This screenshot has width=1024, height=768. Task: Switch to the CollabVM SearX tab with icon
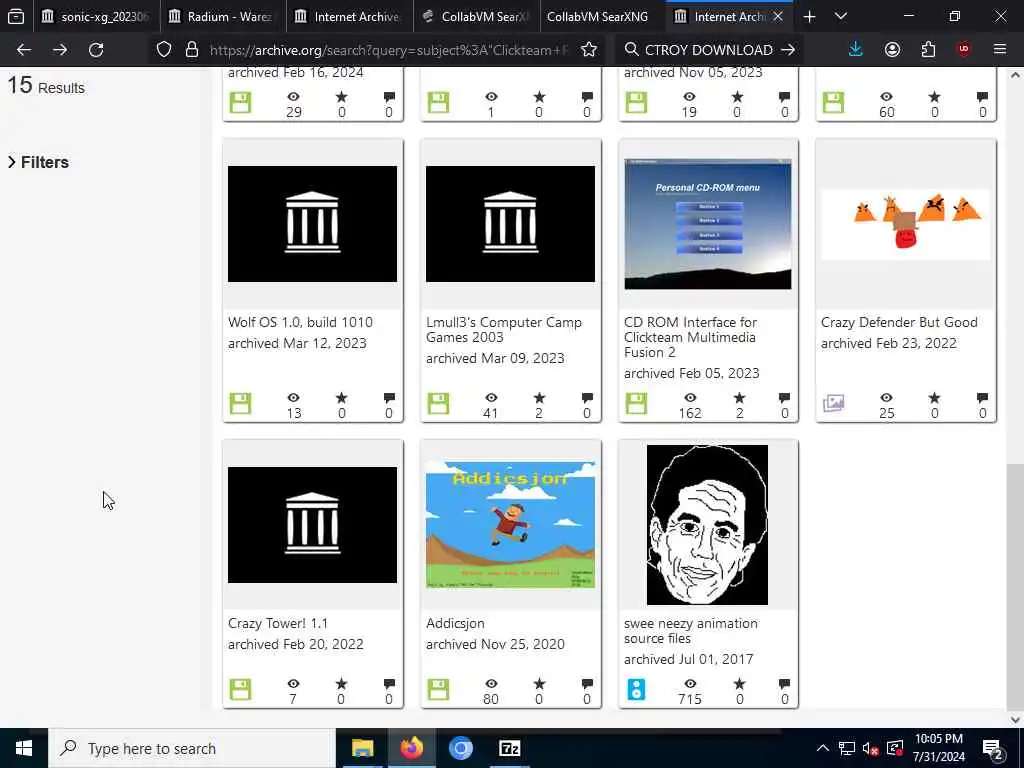(x=477, y=17)
